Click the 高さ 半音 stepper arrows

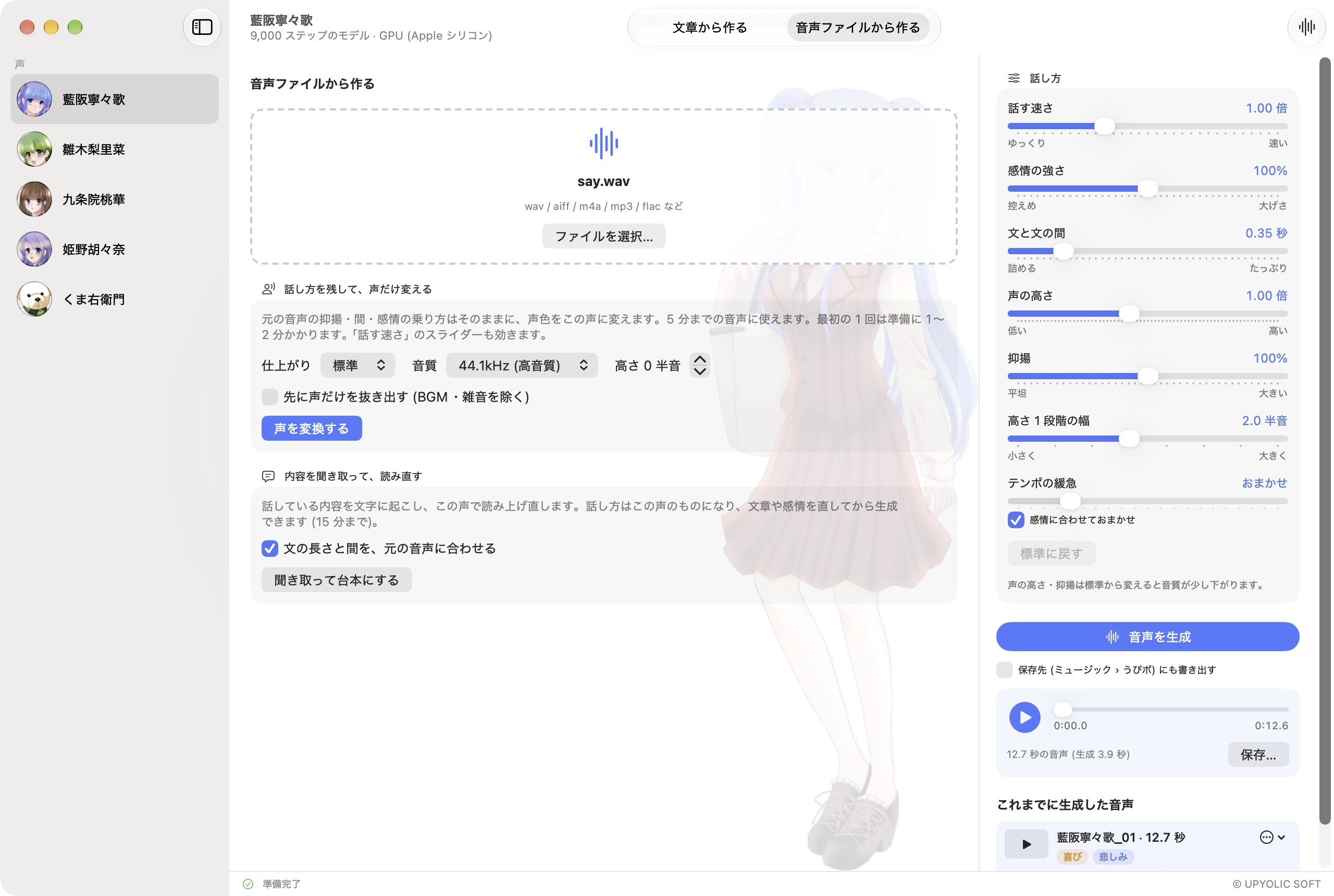(700, 365)
